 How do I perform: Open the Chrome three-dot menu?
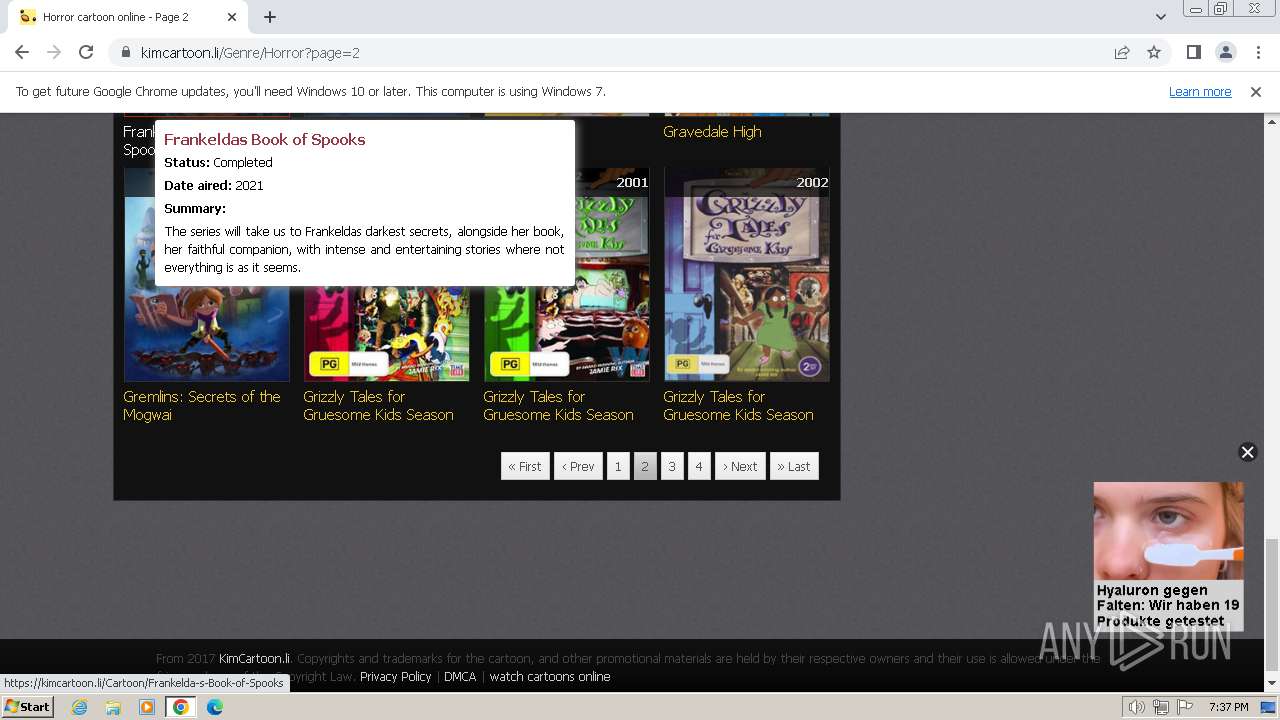(x=1258, y=52)
